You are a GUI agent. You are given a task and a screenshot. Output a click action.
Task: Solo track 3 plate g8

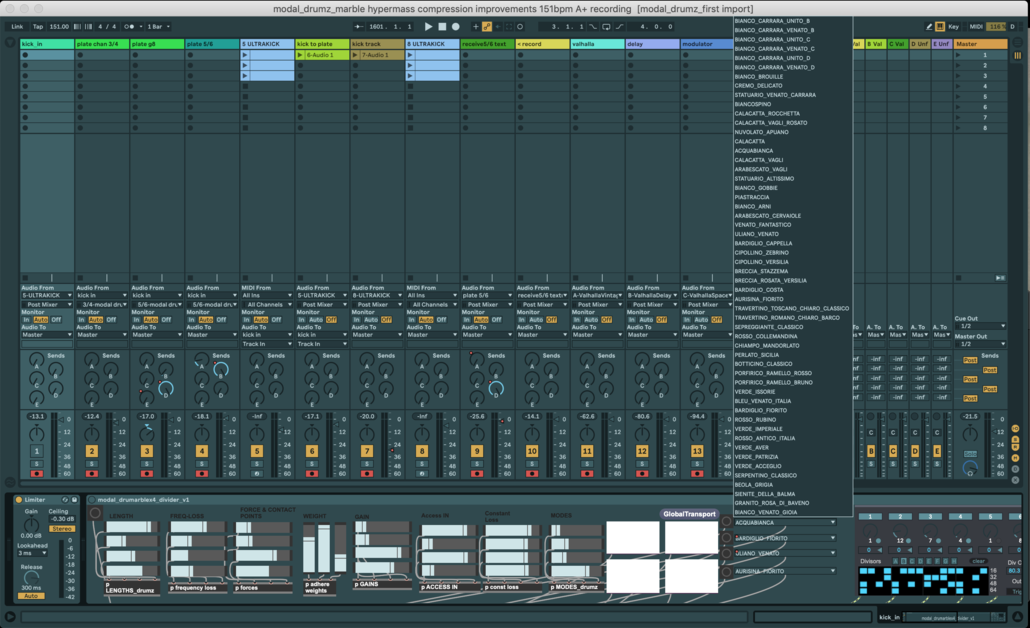[147, 463]
